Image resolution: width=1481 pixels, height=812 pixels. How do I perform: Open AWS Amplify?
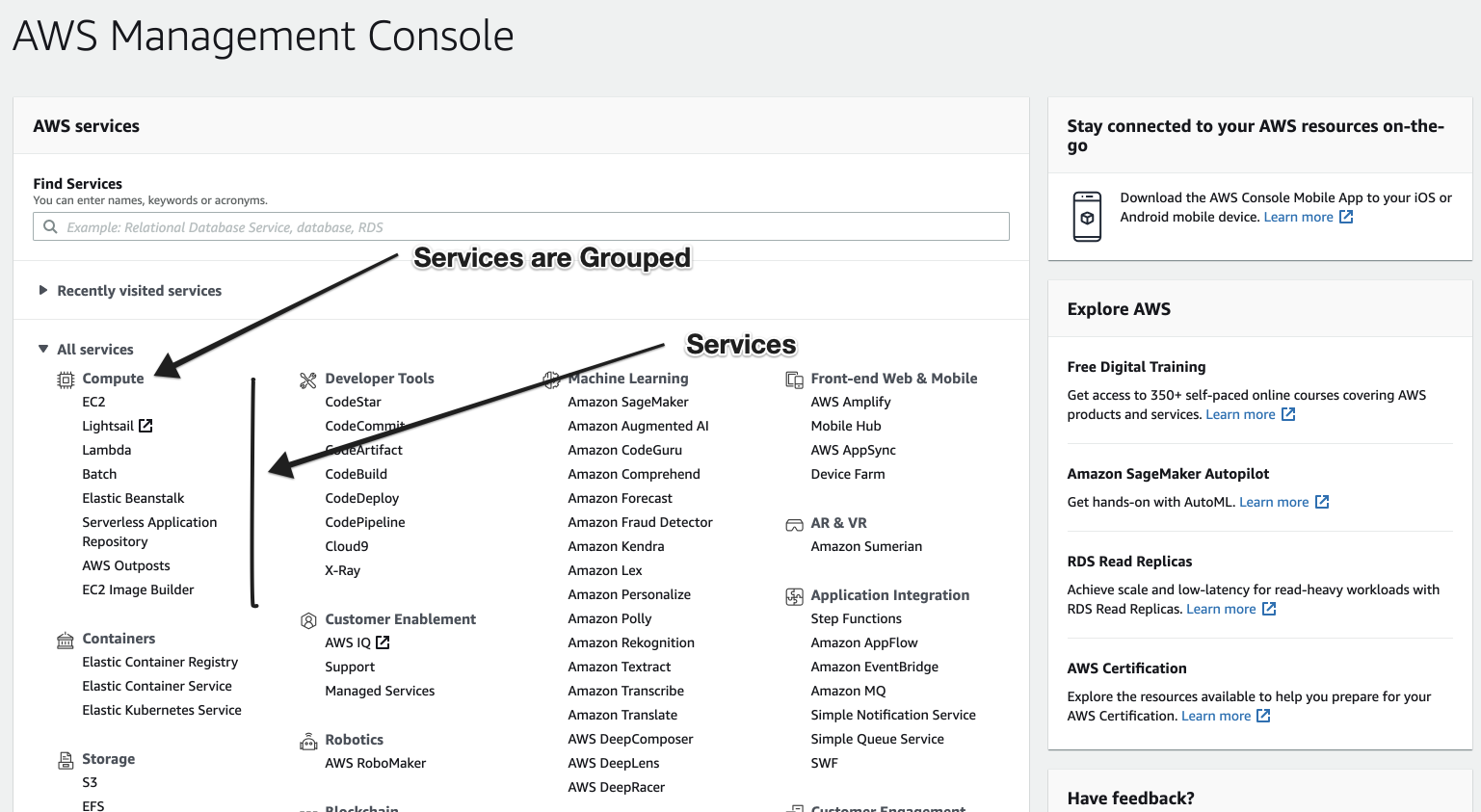coord(851,402)
